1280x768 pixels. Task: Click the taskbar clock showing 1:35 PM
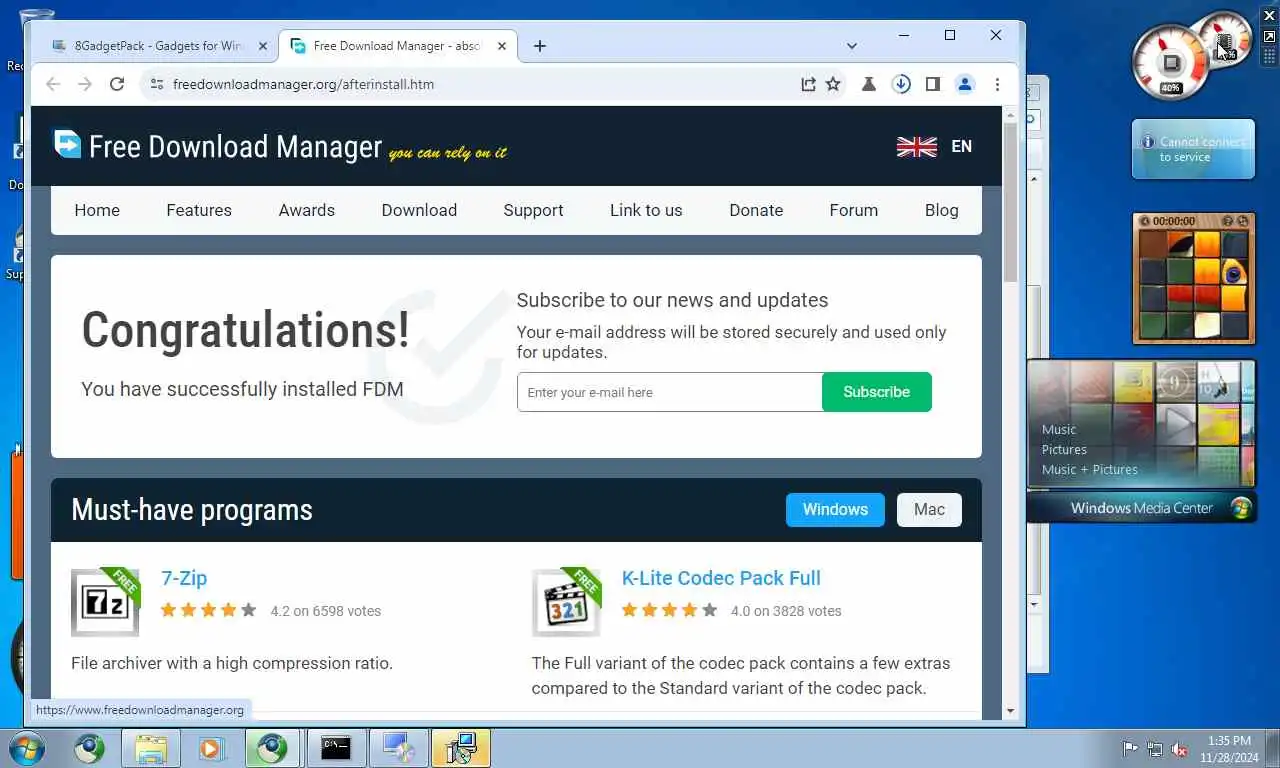click(x=1229, y=749)
